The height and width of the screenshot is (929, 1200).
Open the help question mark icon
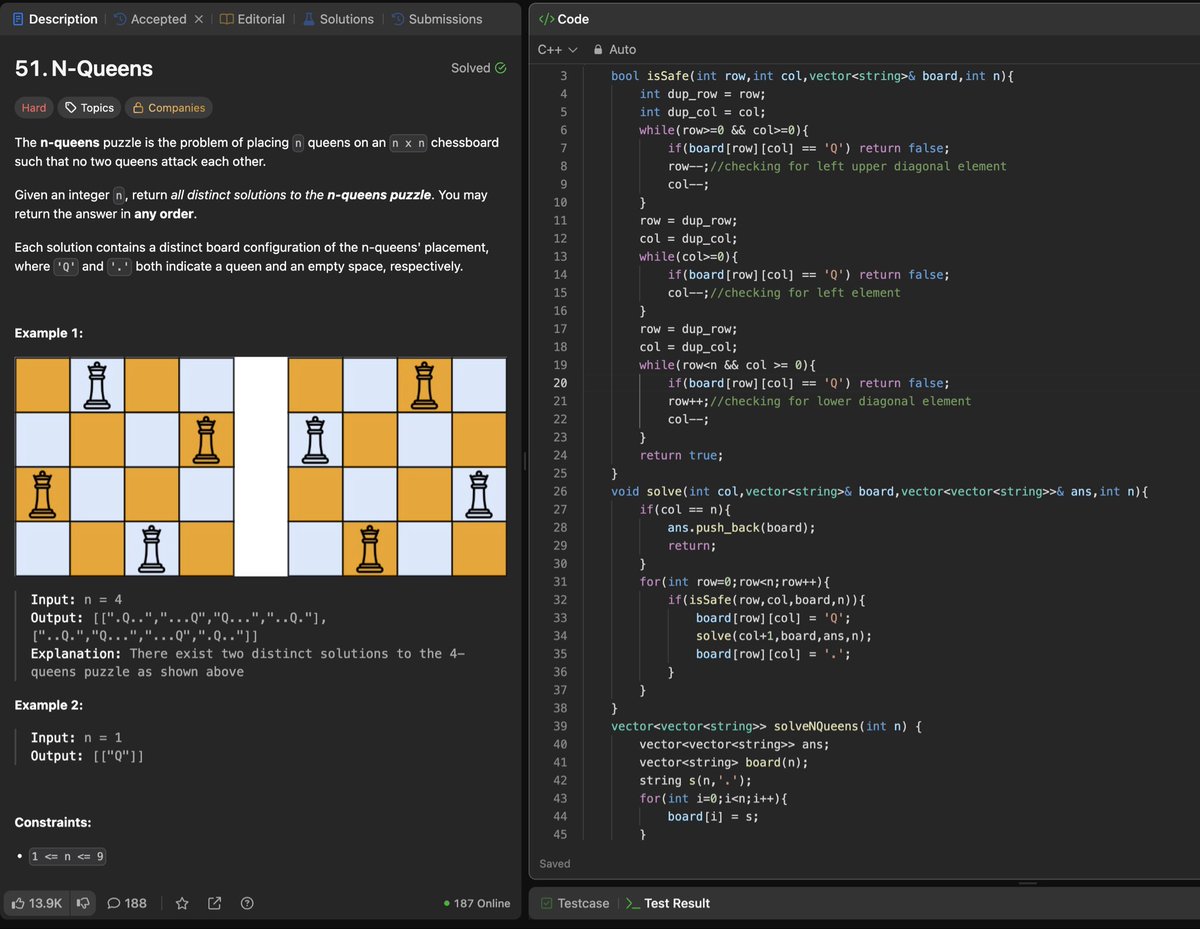247,903
